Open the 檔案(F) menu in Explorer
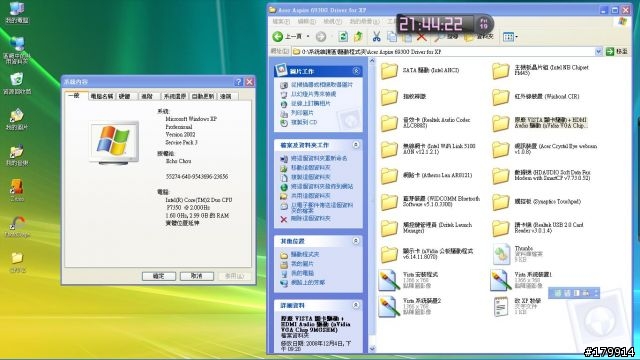640x360 pixels. point(281,21)
